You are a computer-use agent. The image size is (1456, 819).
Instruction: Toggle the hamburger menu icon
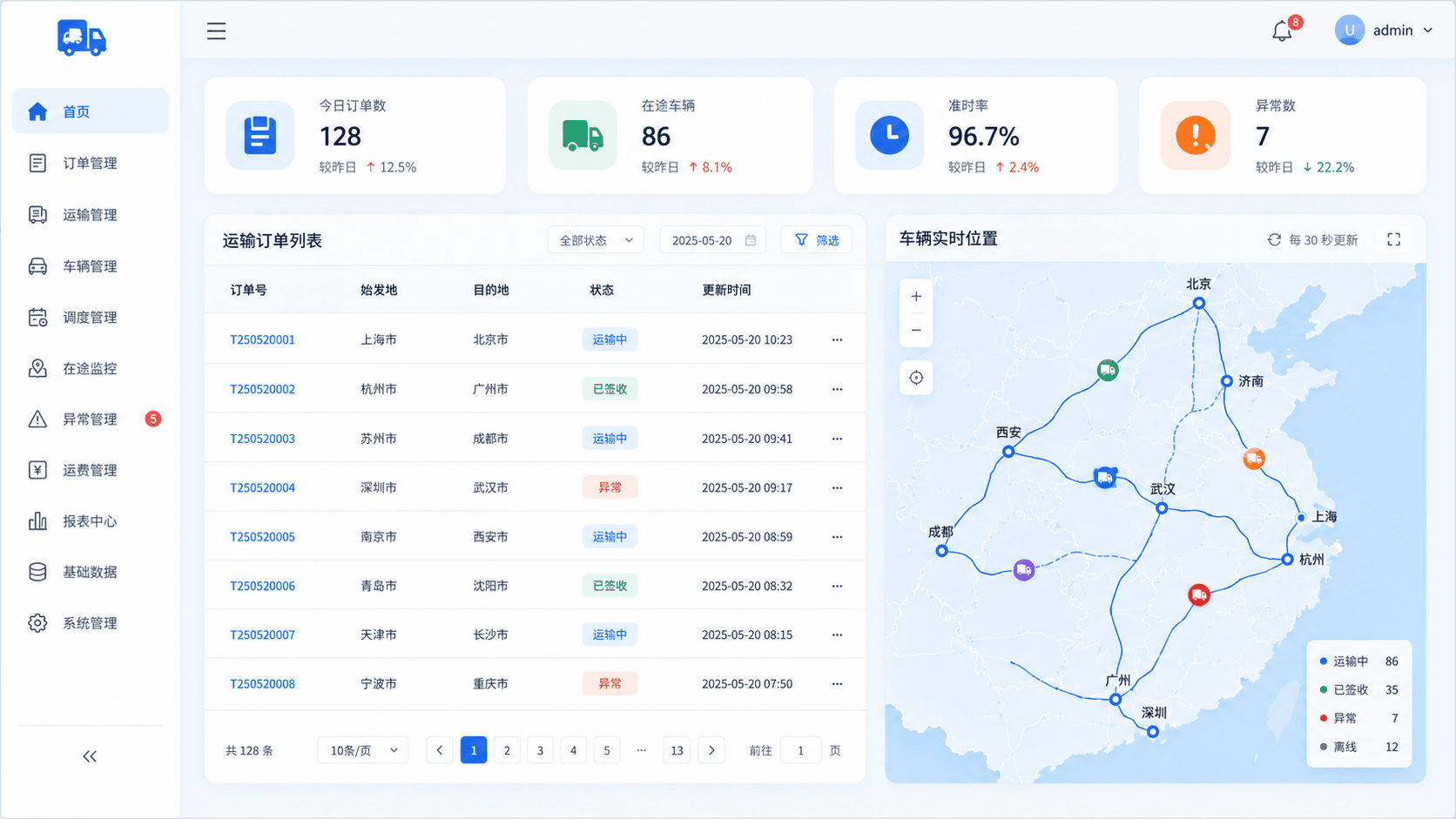(x=216, y=31)
